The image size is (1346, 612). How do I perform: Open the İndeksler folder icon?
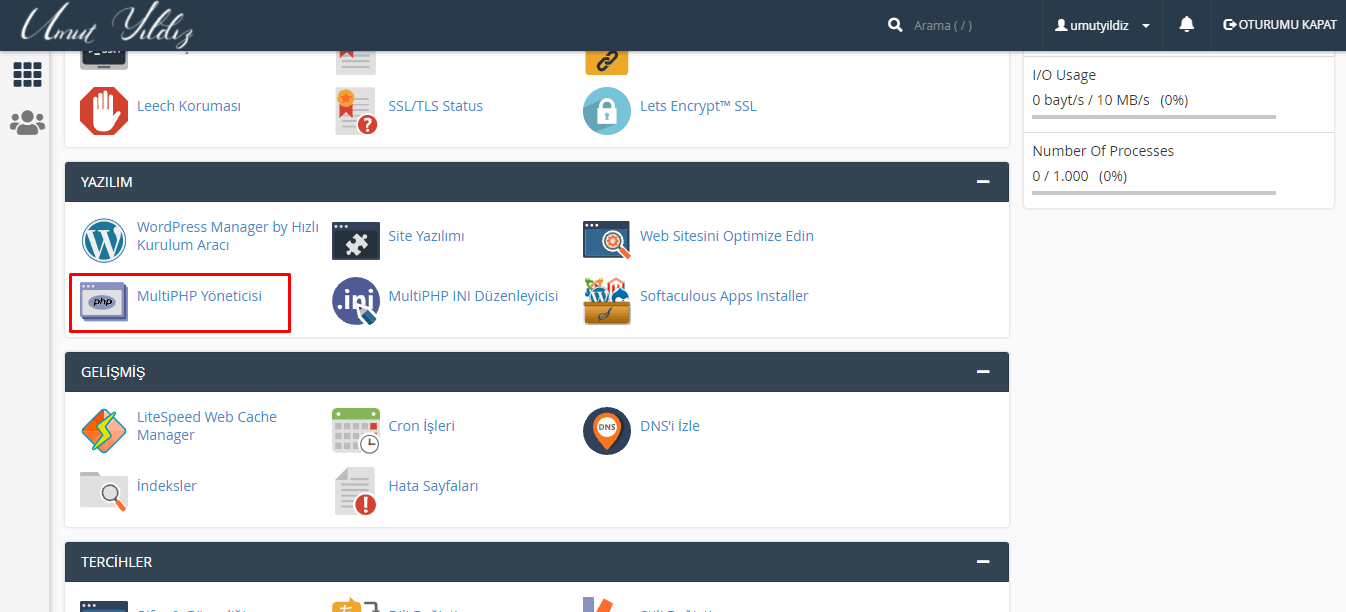pos(104,490)
